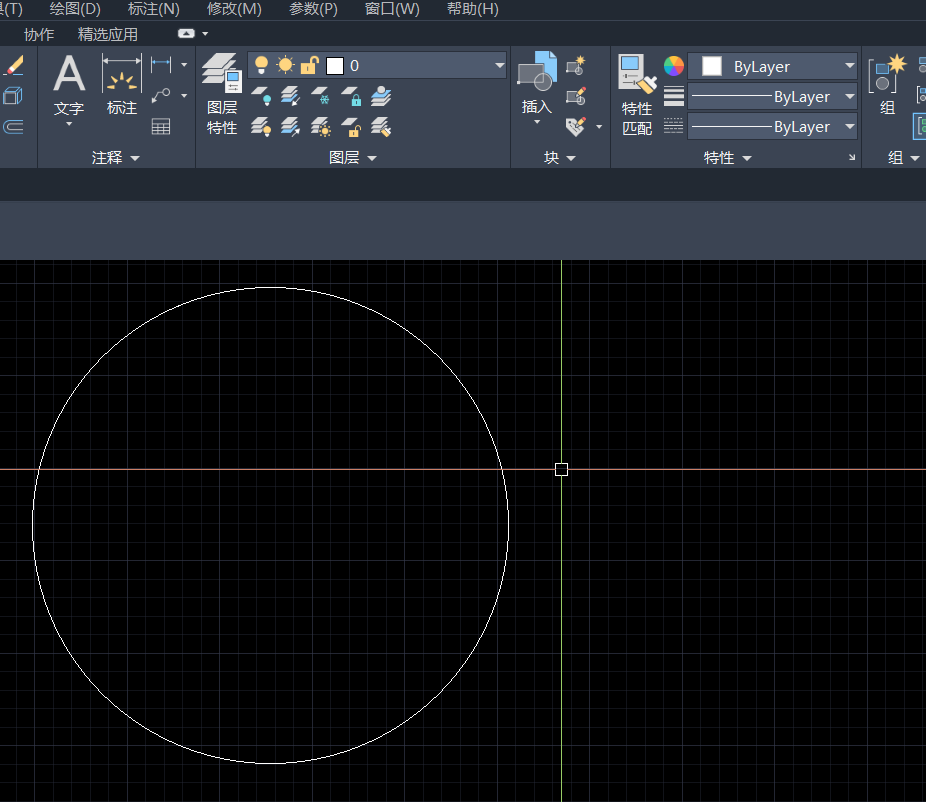Open the linetype ByLayer dropdown
The image size is (926, 802).
pos(850,126)
